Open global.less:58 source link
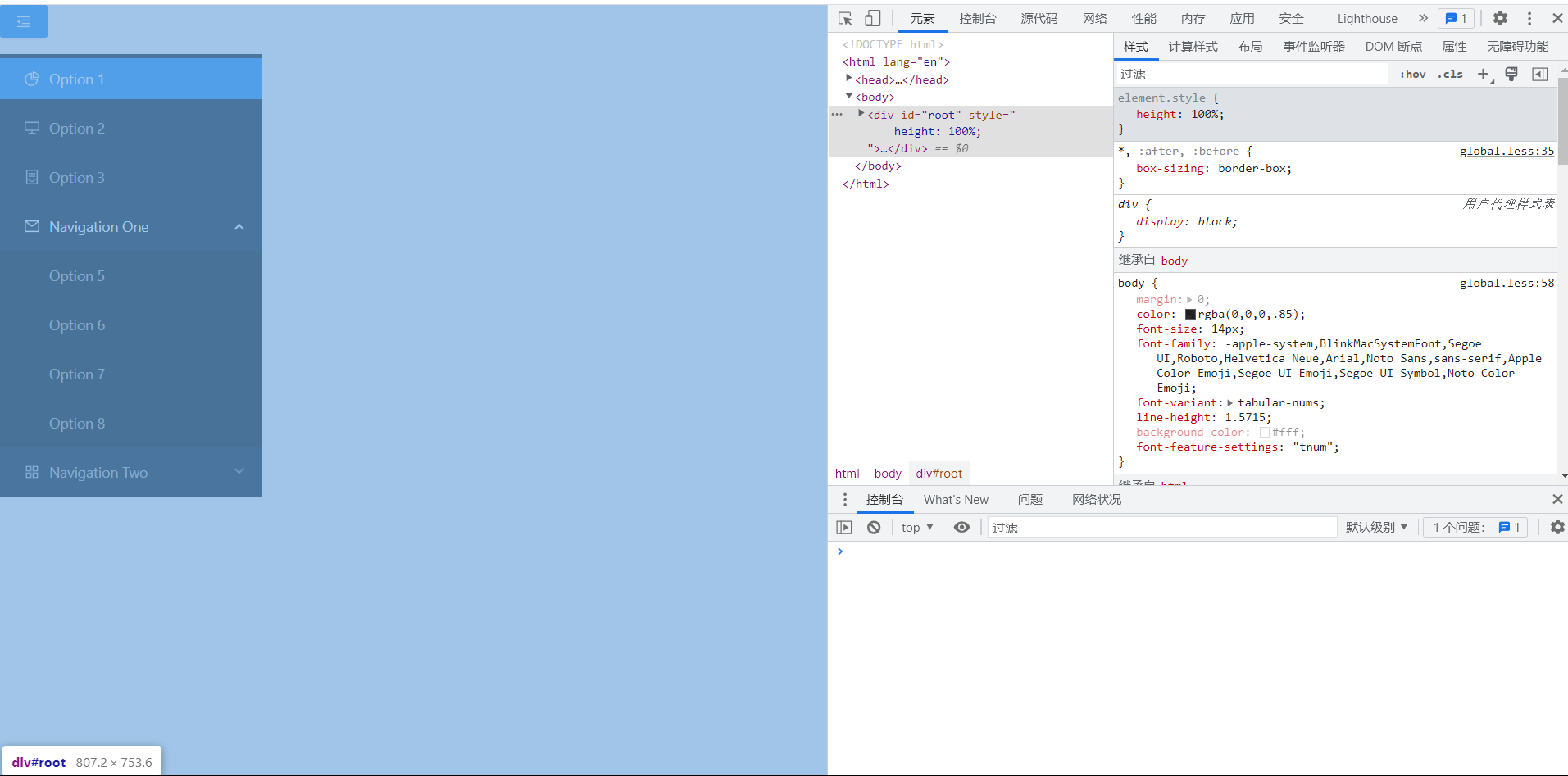This screenshot has height=776, width=1568. (1507, 283)
